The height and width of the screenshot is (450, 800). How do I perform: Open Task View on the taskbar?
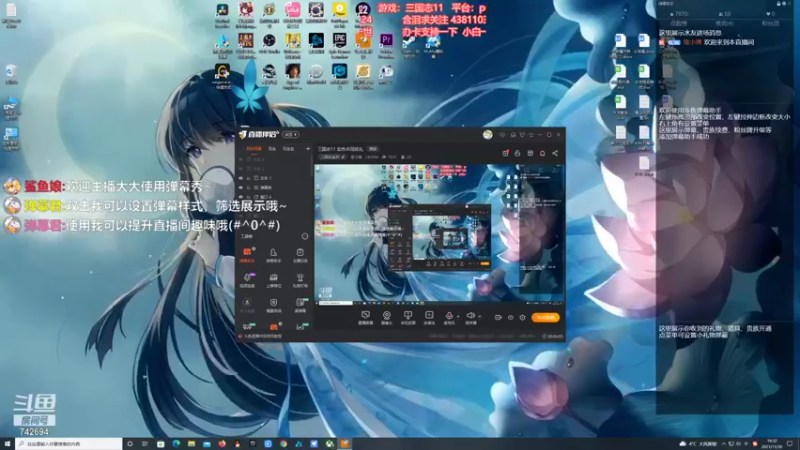pyautogui.click(x=145, y=444)
